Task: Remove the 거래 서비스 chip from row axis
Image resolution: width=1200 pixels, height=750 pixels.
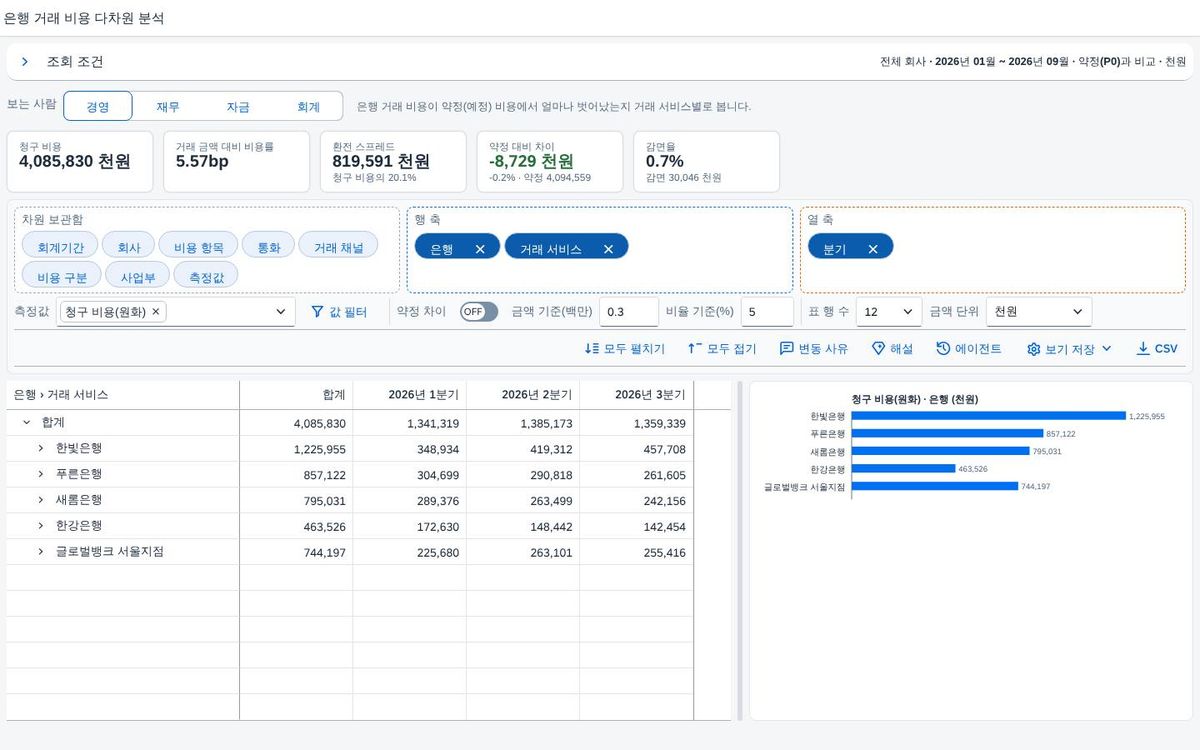Action: [x=608, y=249]
